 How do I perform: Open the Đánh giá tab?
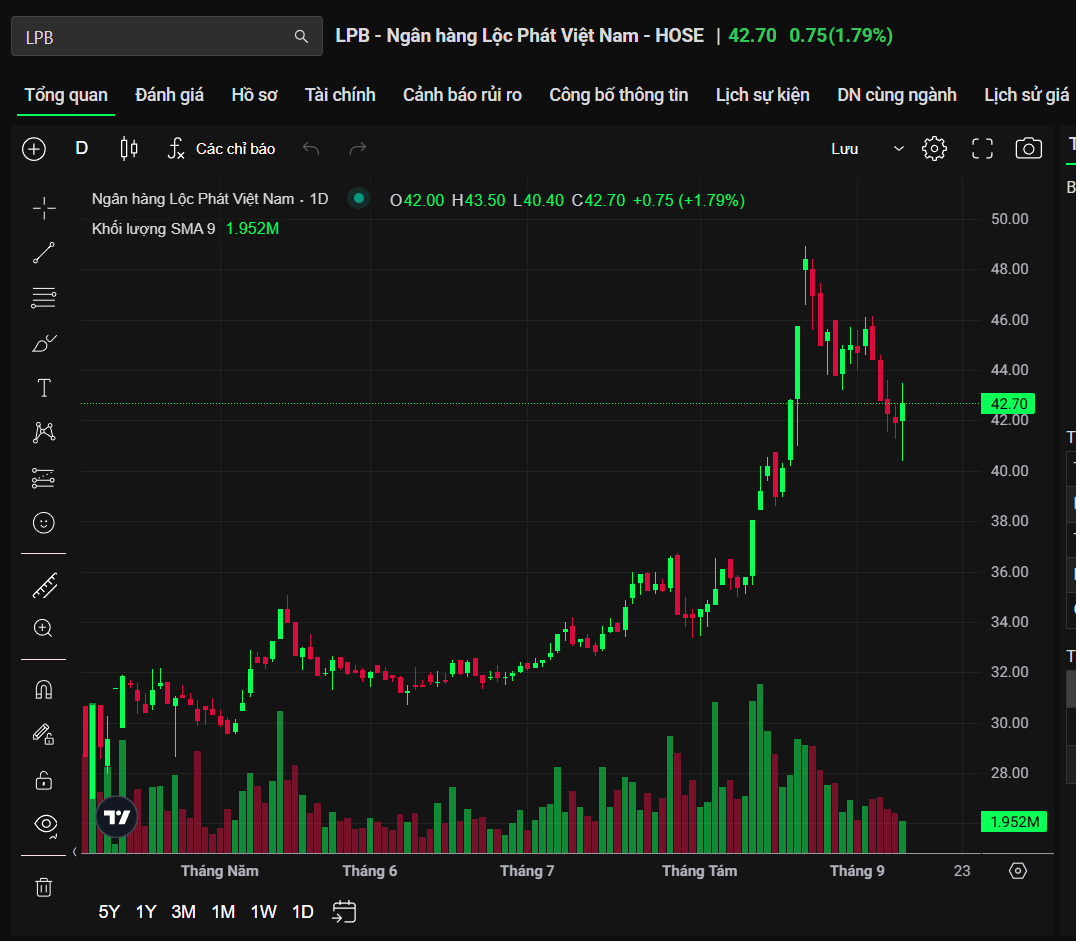click(169, 95)
